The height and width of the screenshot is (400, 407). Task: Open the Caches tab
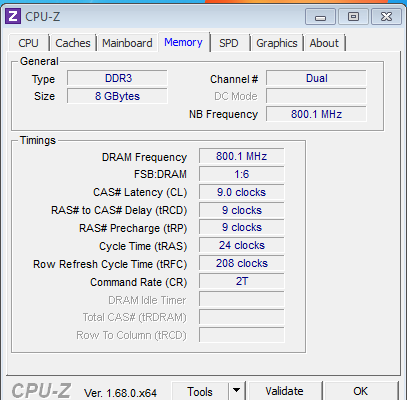(73, 43)
